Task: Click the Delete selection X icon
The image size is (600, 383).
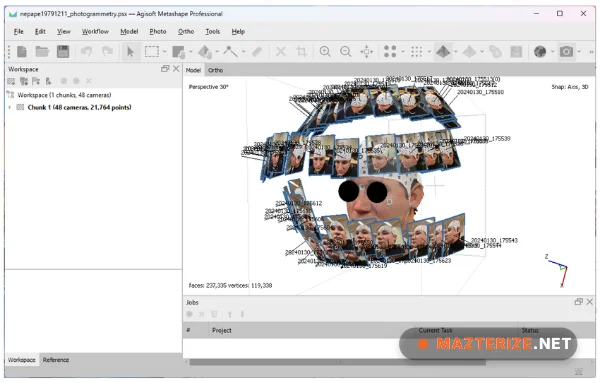Action: click(x=281, y=51)
